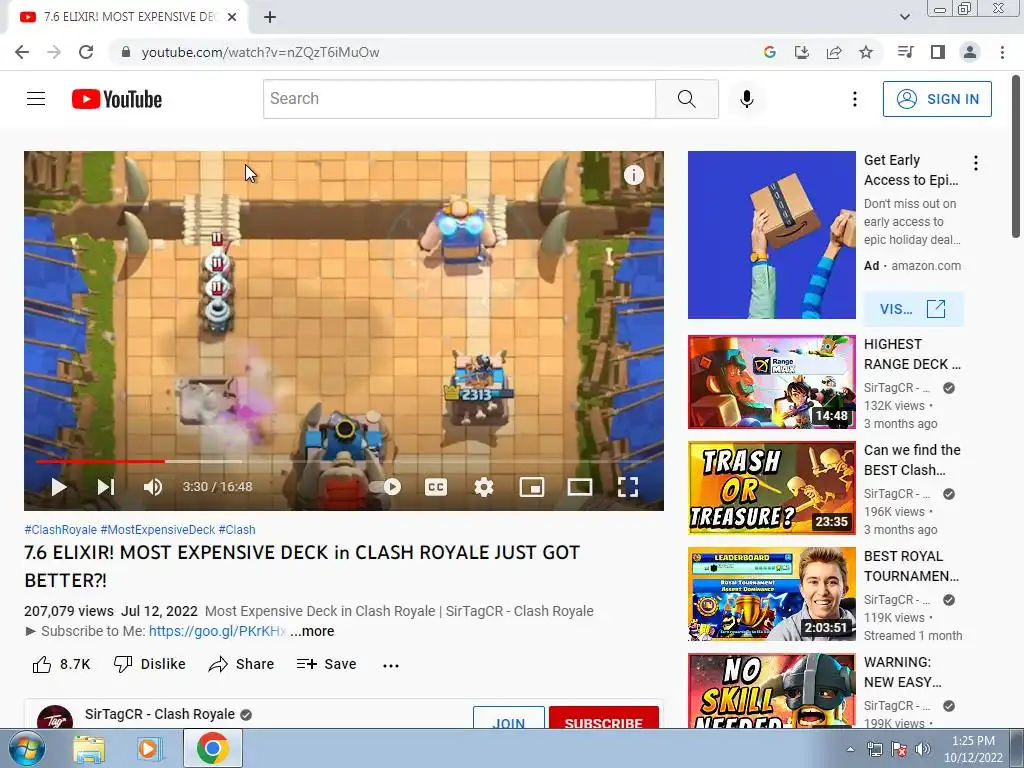Image resolution: width=1024 pixels, height=768 pixels.
Task: Open BEST ROYAL TOURNAMENT video thumbnail
Action: point(771,594)
